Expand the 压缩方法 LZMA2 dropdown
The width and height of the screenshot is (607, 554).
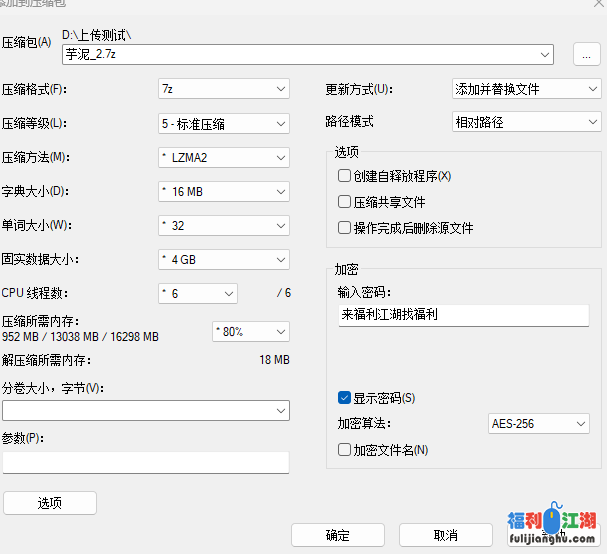point(280,158)
